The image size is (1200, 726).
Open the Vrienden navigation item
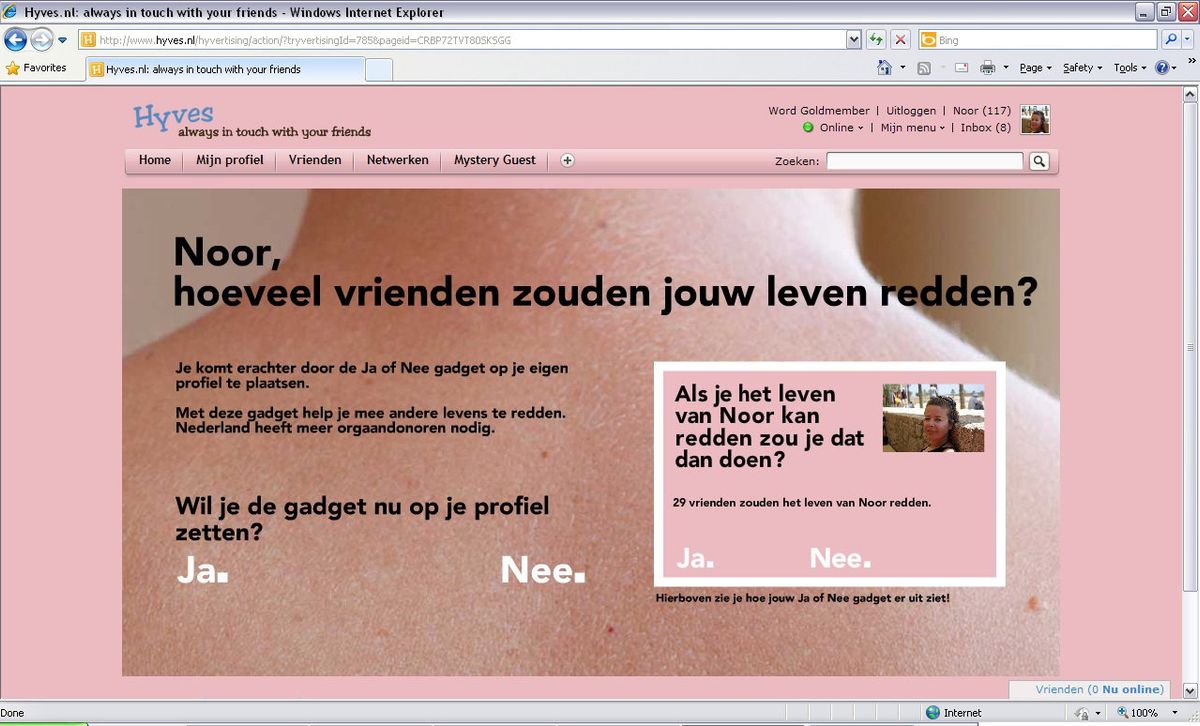(315, 160)
